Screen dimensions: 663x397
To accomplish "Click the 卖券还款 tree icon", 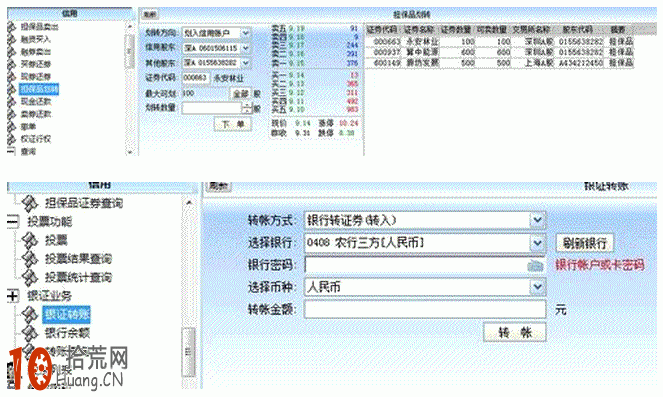I will coord(12,114).
